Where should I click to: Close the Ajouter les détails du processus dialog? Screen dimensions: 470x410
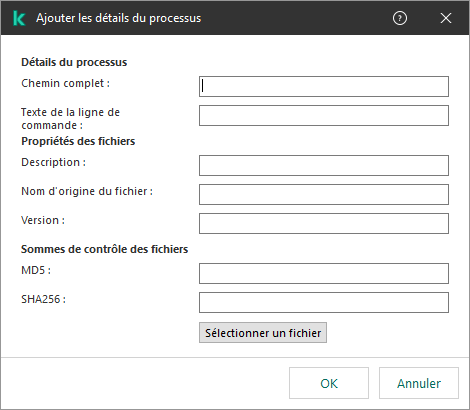coord(446,18)
